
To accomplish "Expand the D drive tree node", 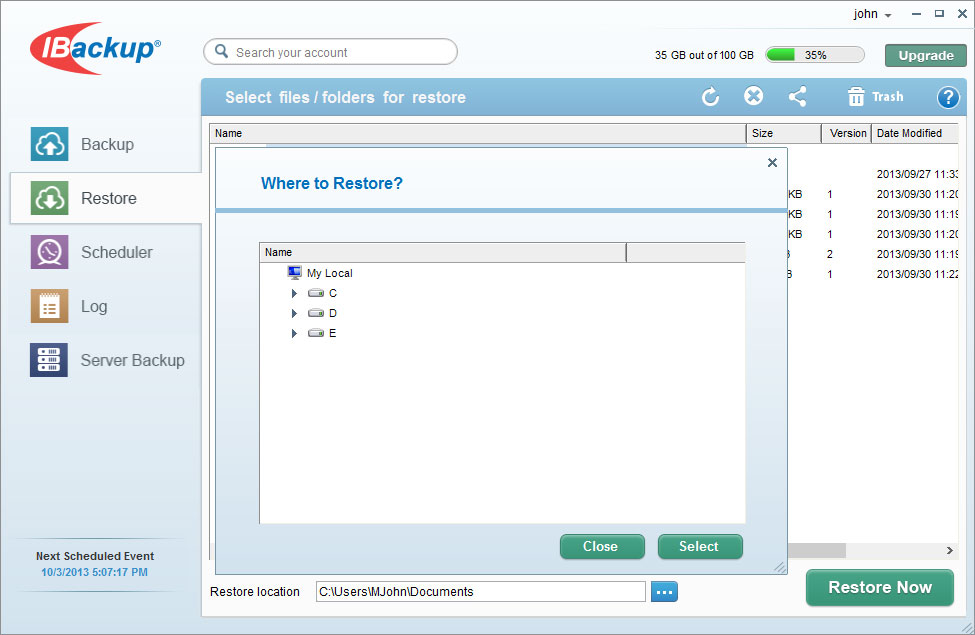I will [x=294, y=313].
